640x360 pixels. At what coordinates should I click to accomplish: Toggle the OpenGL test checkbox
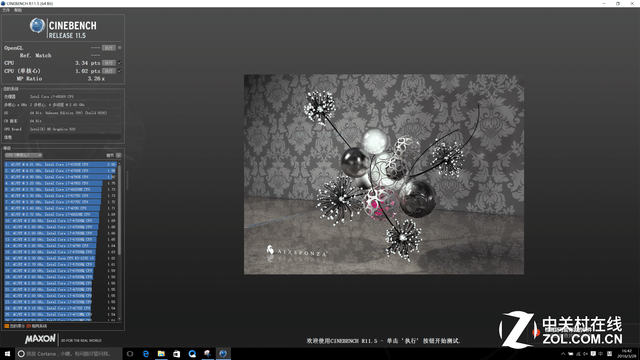[x=120, y=48]
